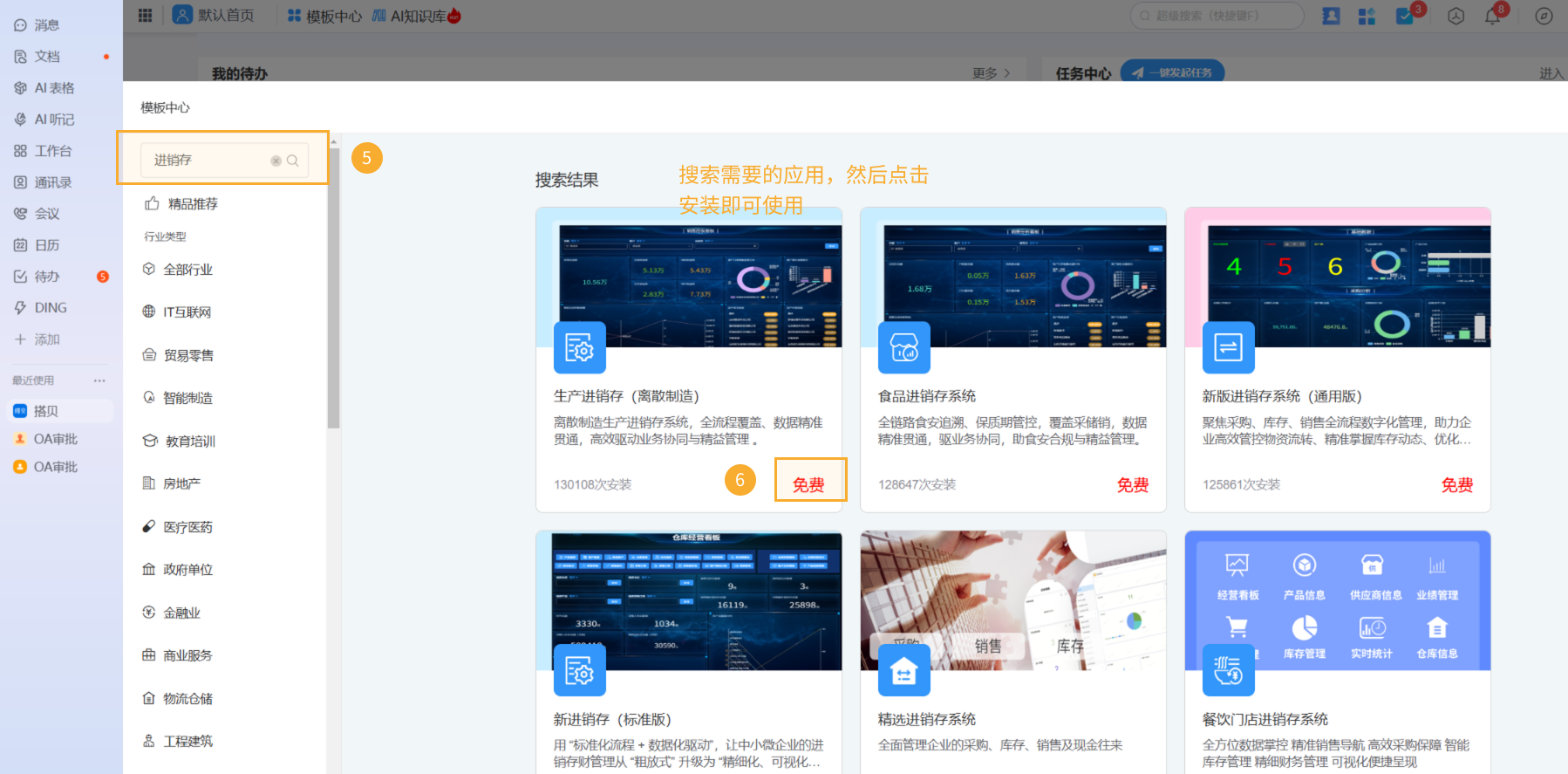
Task: Click the 一键发起任务 button
Action: click(1172, 72)
